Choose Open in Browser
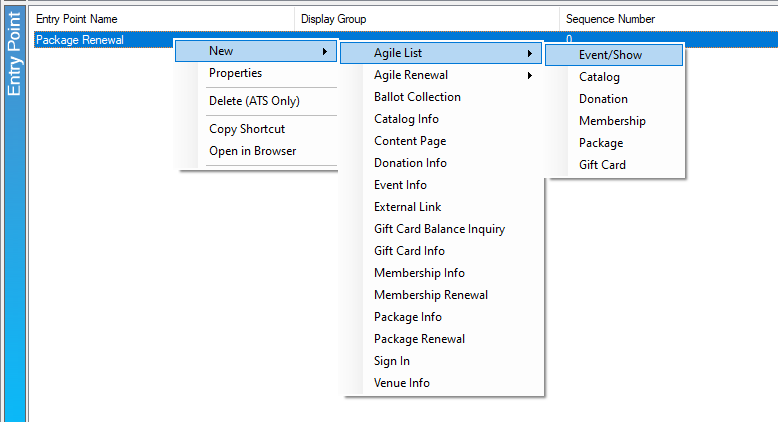This screenshot has height=422, width=778. [x=256, y=151]
